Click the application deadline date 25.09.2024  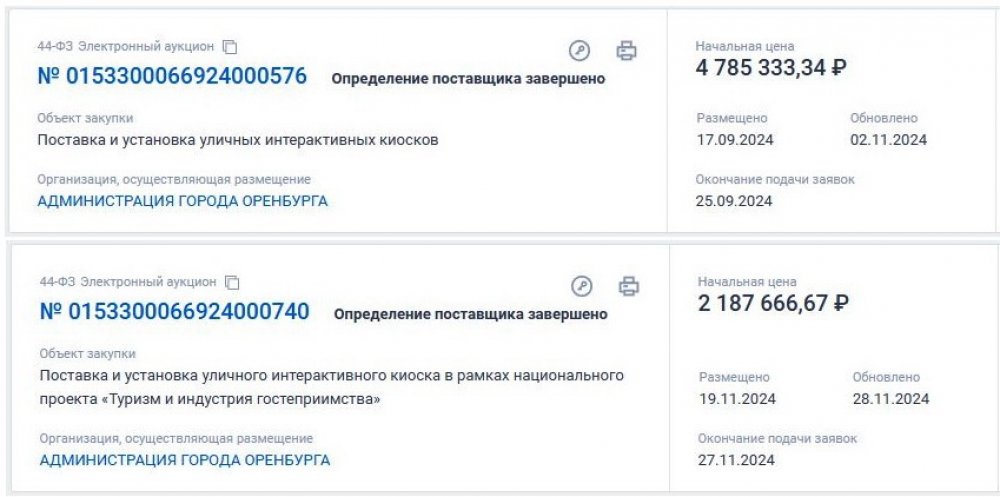tap(734, 200)
